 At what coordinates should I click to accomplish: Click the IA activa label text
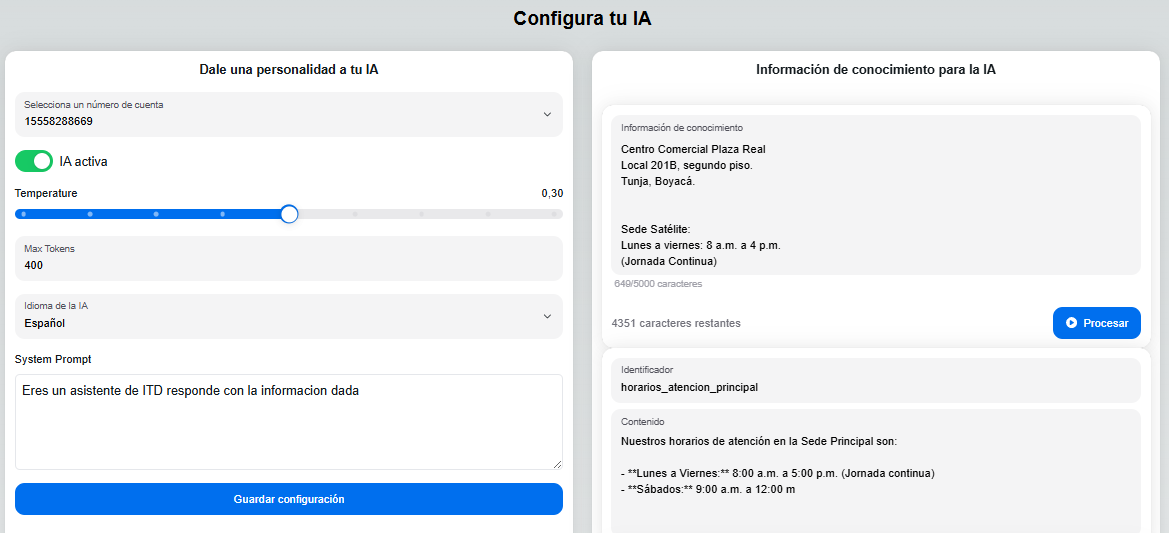point(84,161)
